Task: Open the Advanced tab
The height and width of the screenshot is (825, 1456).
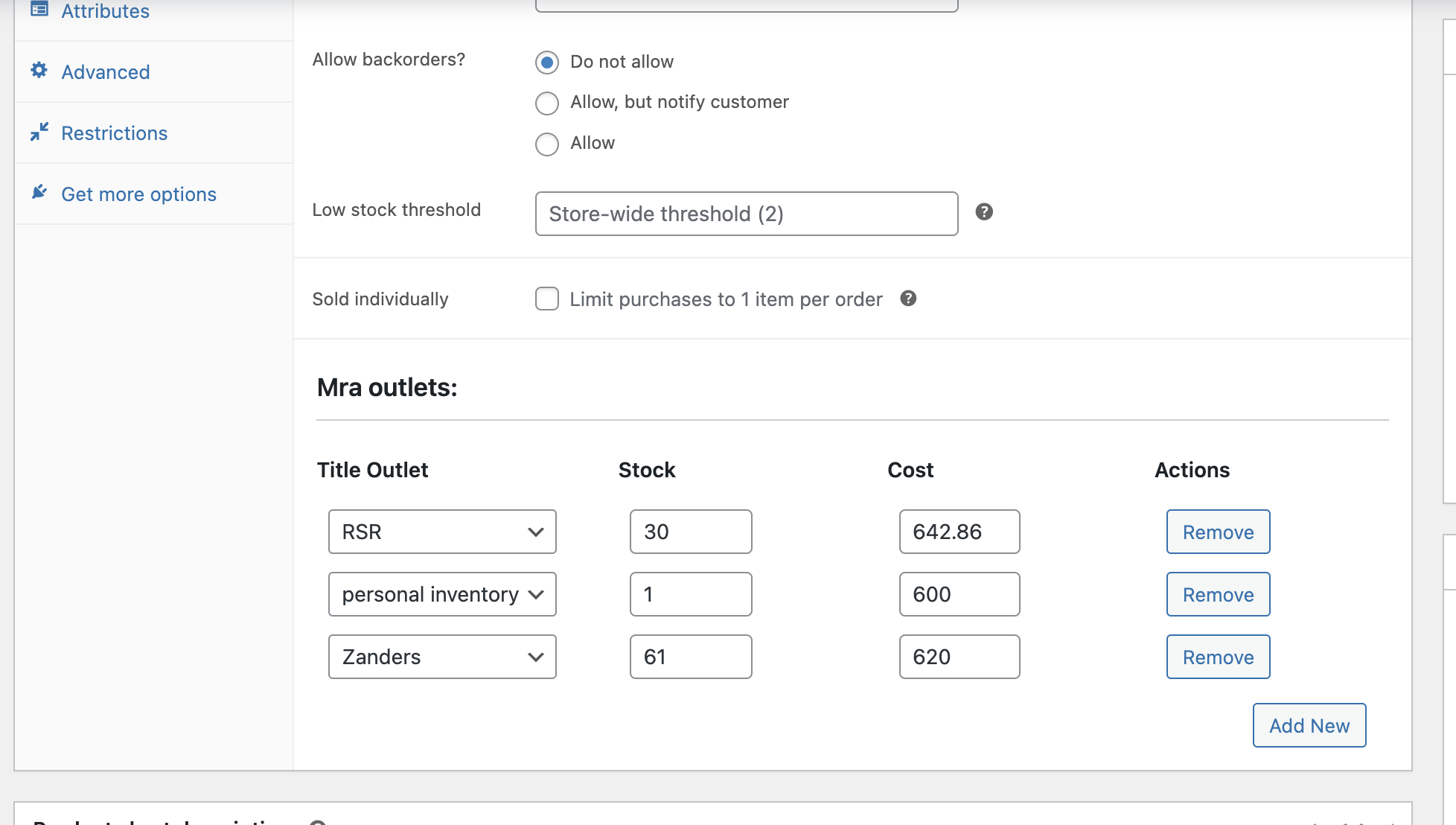Action: coord(105,72)
